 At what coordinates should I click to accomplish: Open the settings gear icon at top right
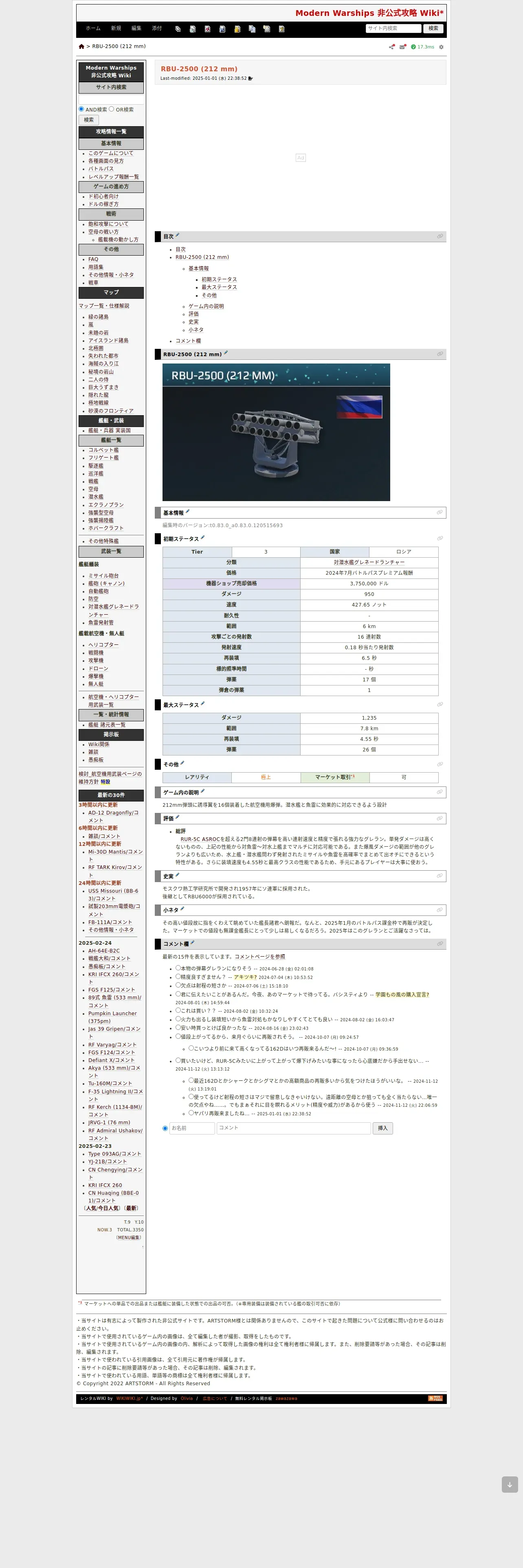click(442, 47)
